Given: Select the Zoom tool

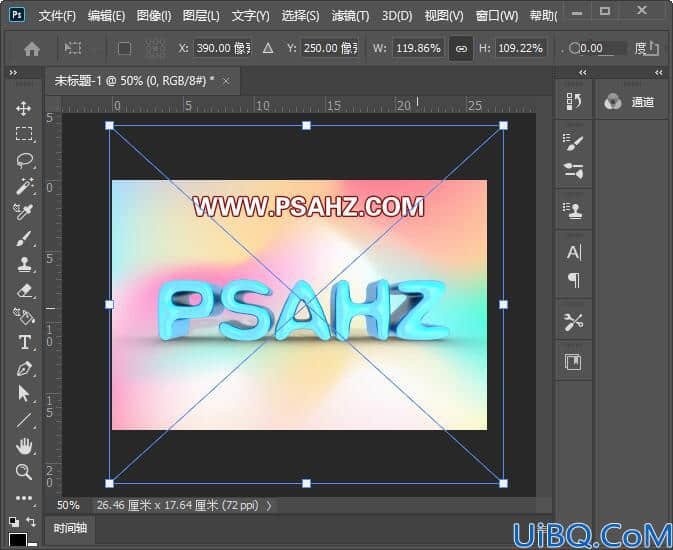Looking at the screenshot, I should [24, 471].
